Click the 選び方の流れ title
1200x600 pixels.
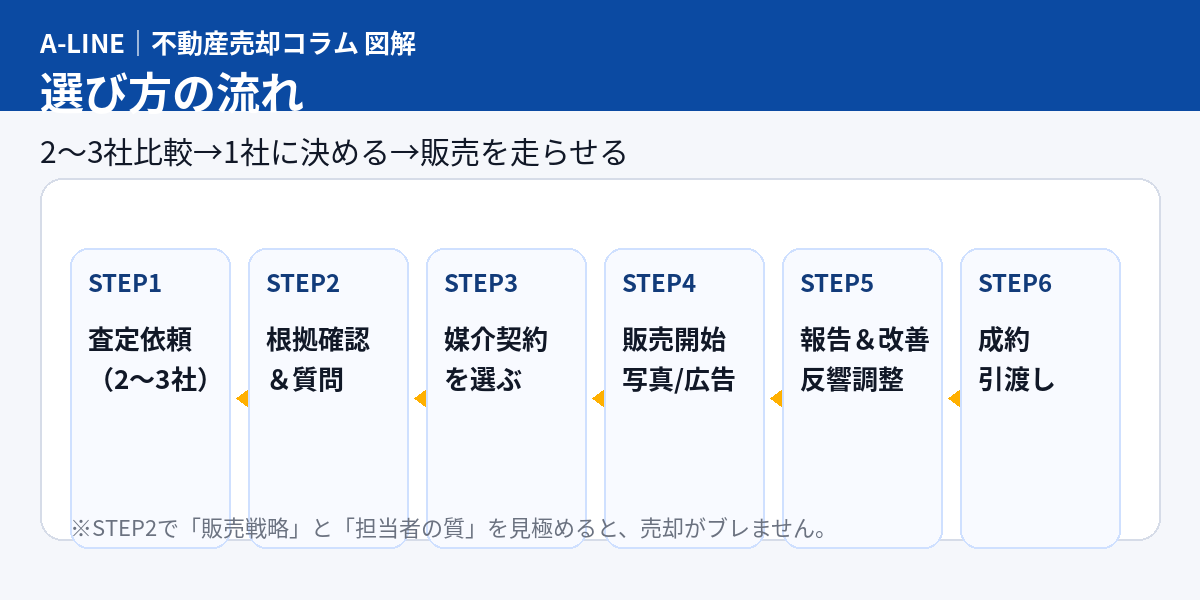point(171,92)
